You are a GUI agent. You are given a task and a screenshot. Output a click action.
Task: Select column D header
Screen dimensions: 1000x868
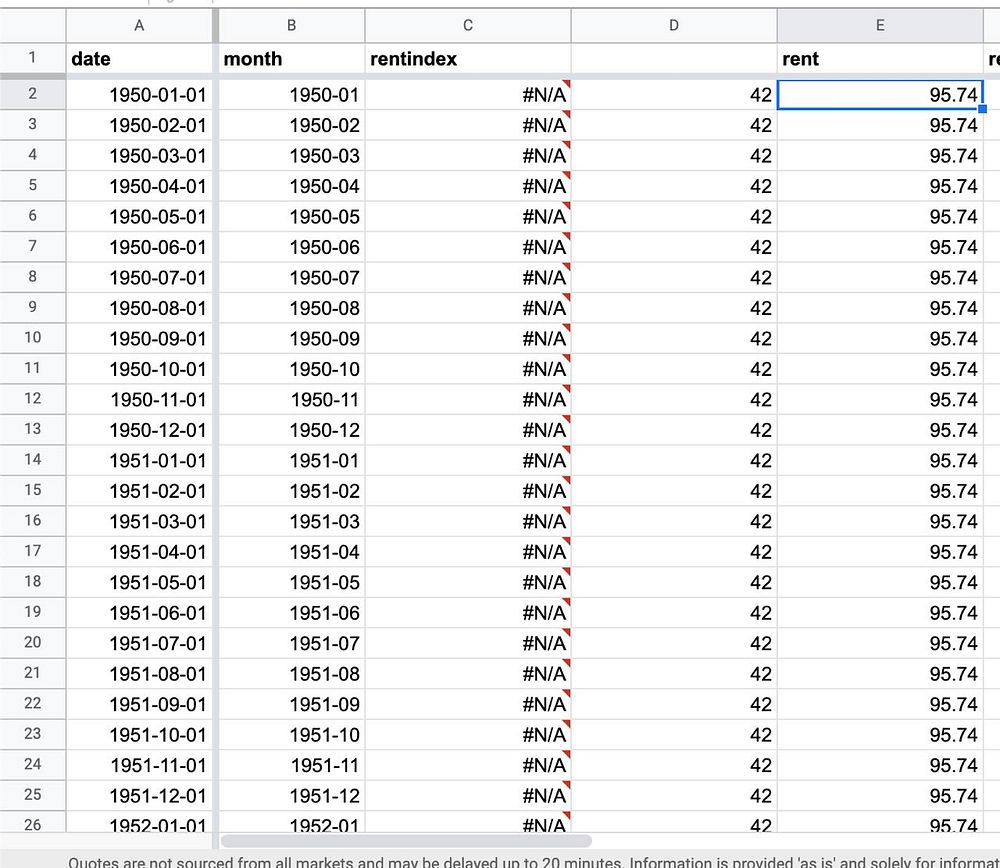coord(673,26)
